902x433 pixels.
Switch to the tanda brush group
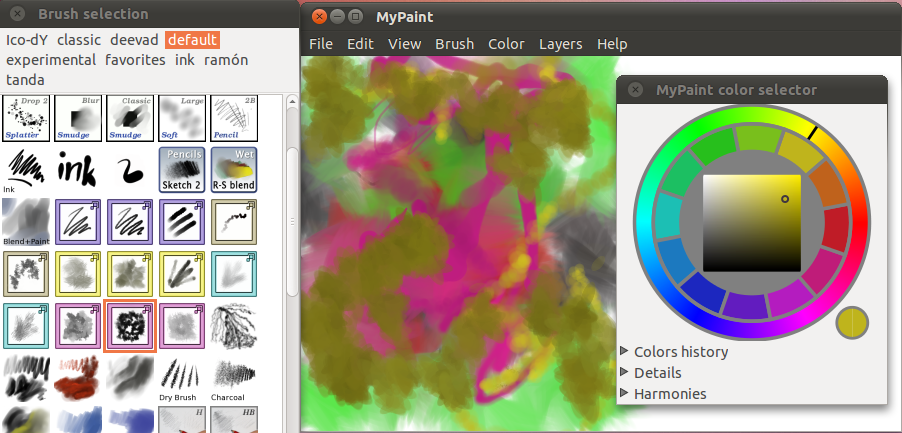[x=25, y=79]
